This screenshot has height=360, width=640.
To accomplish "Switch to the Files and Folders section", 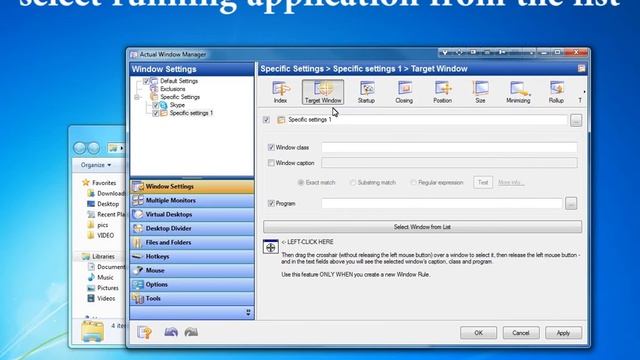I will click(192, 242).
